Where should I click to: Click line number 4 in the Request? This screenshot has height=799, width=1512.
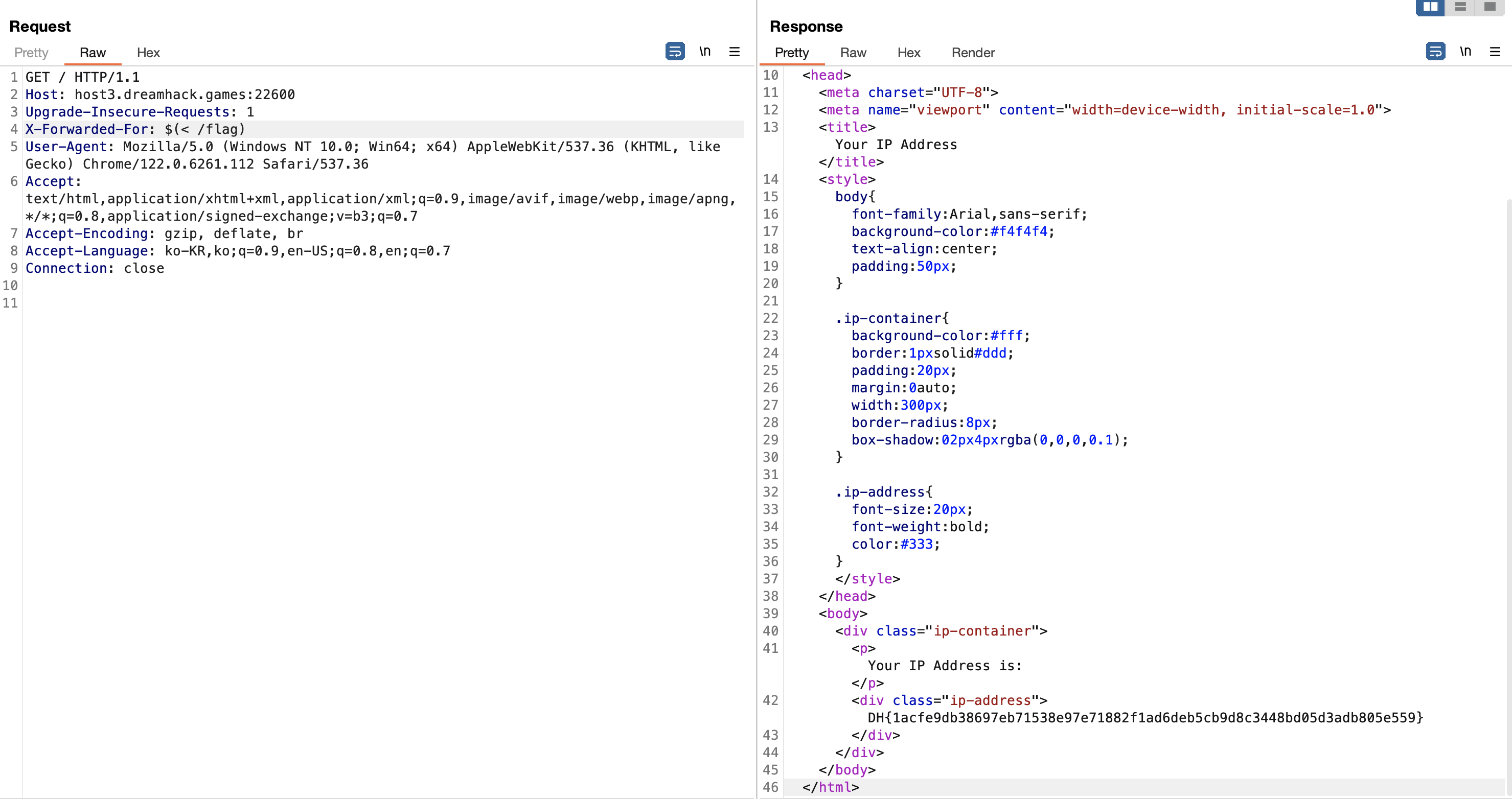click(x=13, y=129)
